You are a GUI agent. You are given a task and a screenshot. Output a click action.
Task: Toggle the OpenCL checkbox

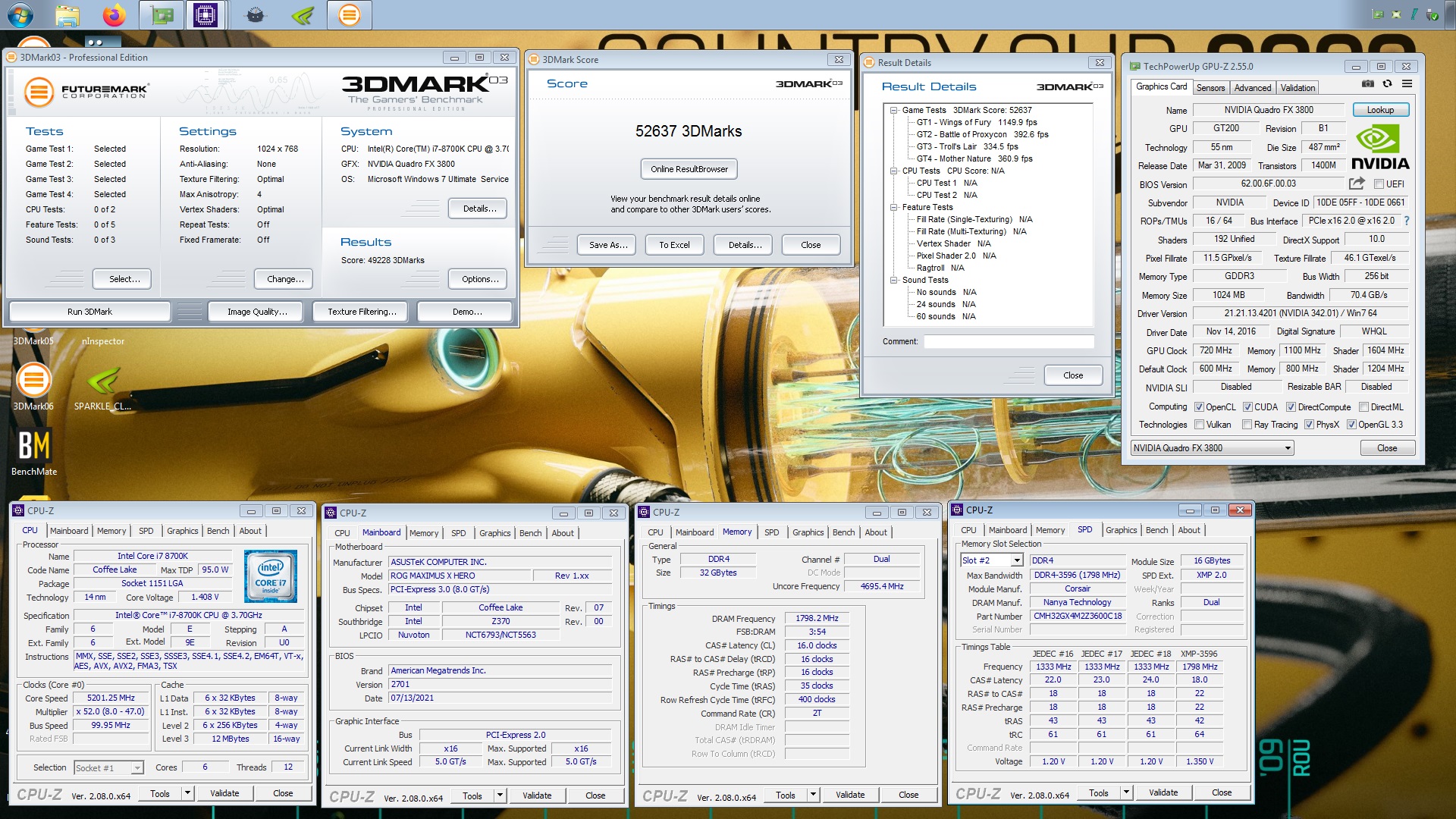(x=1199, y=407)
